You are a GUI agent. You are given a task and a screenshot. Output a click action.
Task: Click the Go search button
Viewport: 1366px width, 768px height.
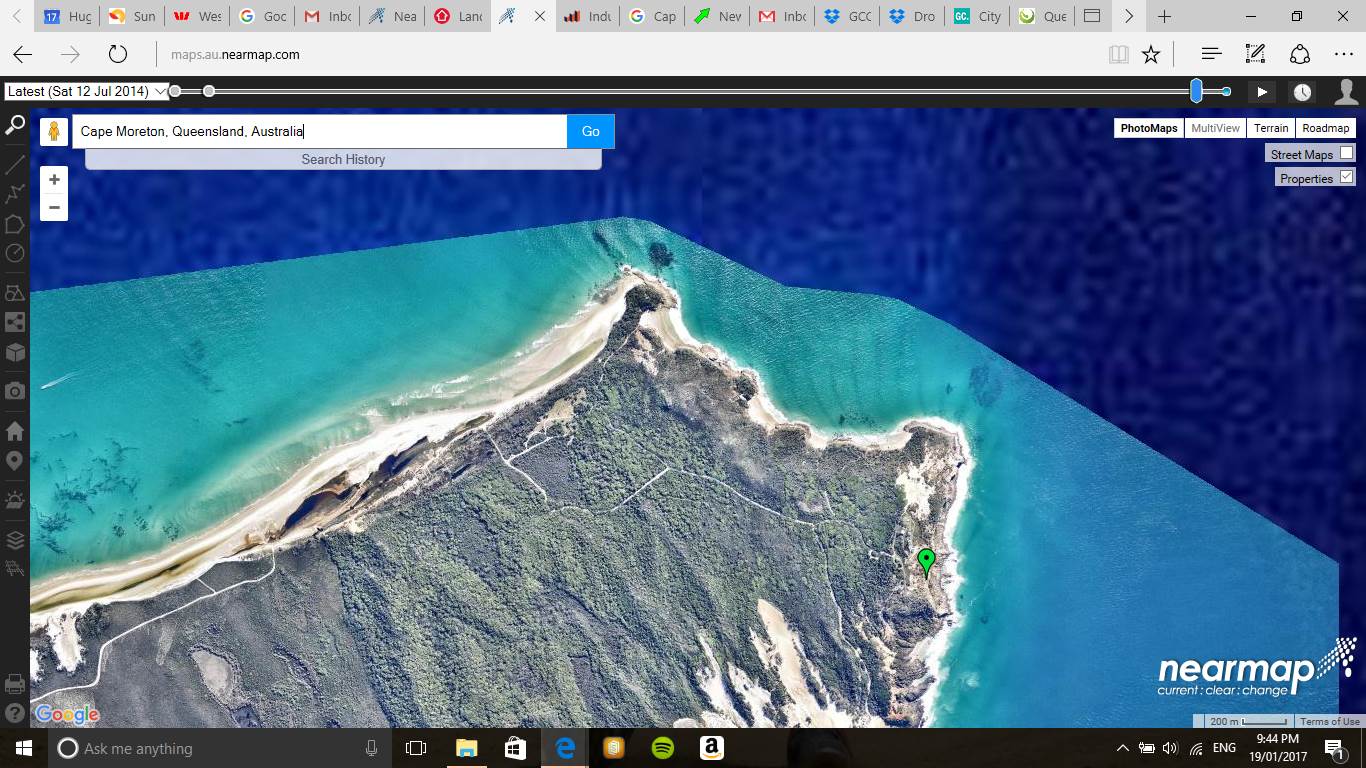(591, 131)
